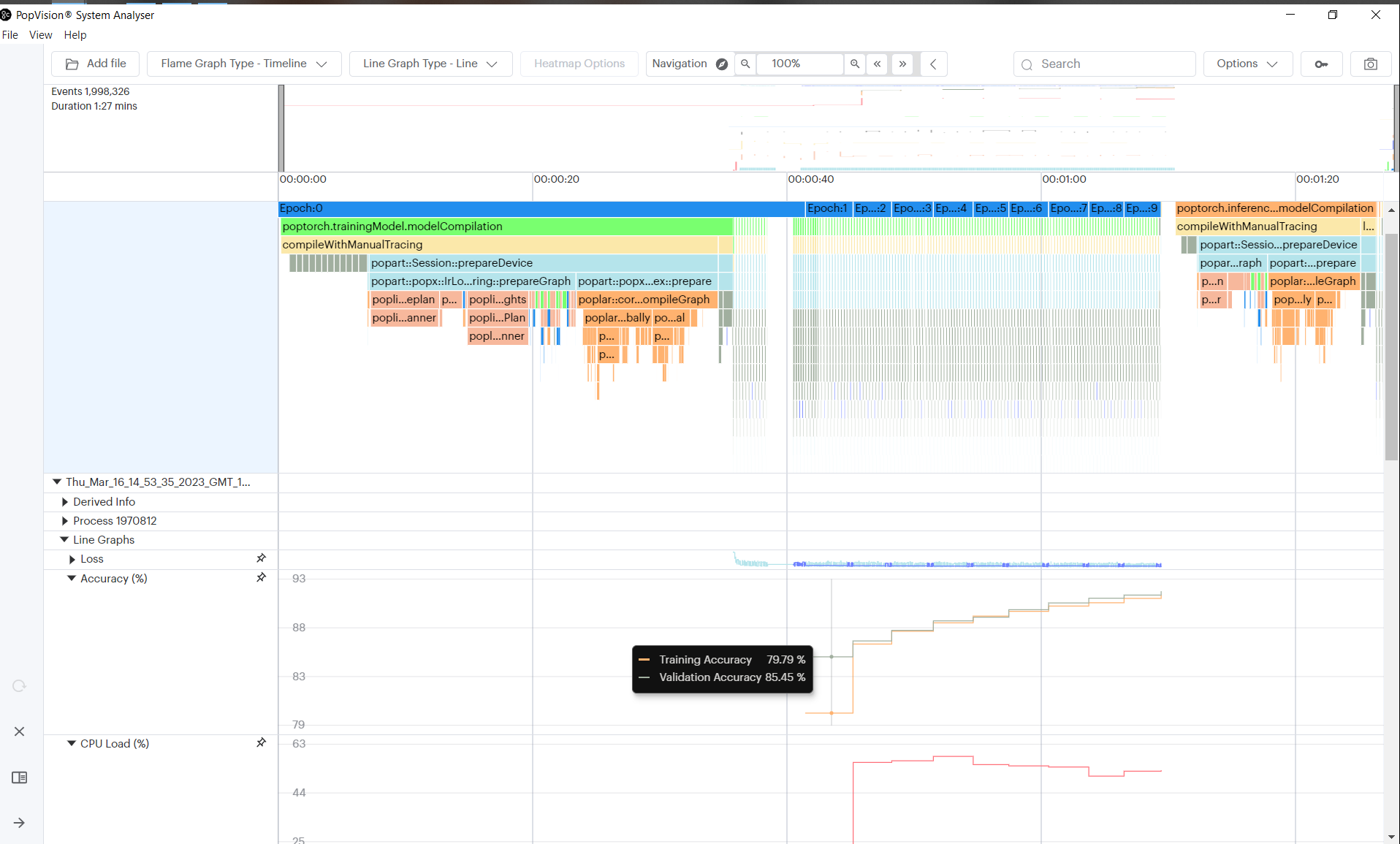Capture a screenshot with the camera icon
This screenshot has width=1400, height=844.
pyautogui.click(x=1371, y=64)
